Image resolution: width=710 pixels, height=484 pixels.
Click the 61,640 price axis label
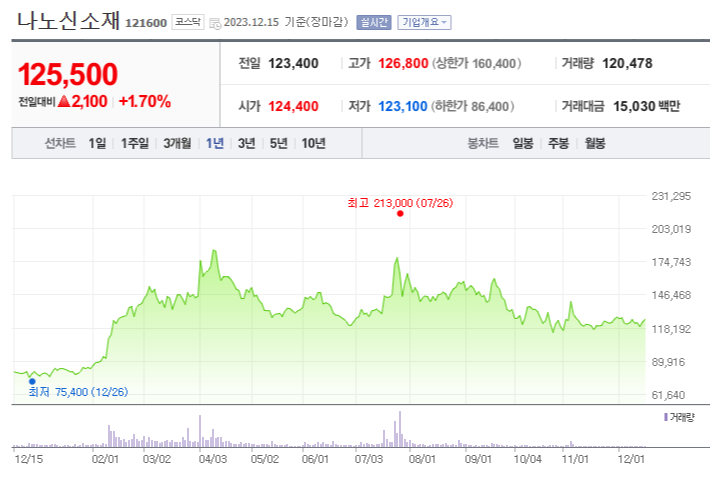click(668, 395)
